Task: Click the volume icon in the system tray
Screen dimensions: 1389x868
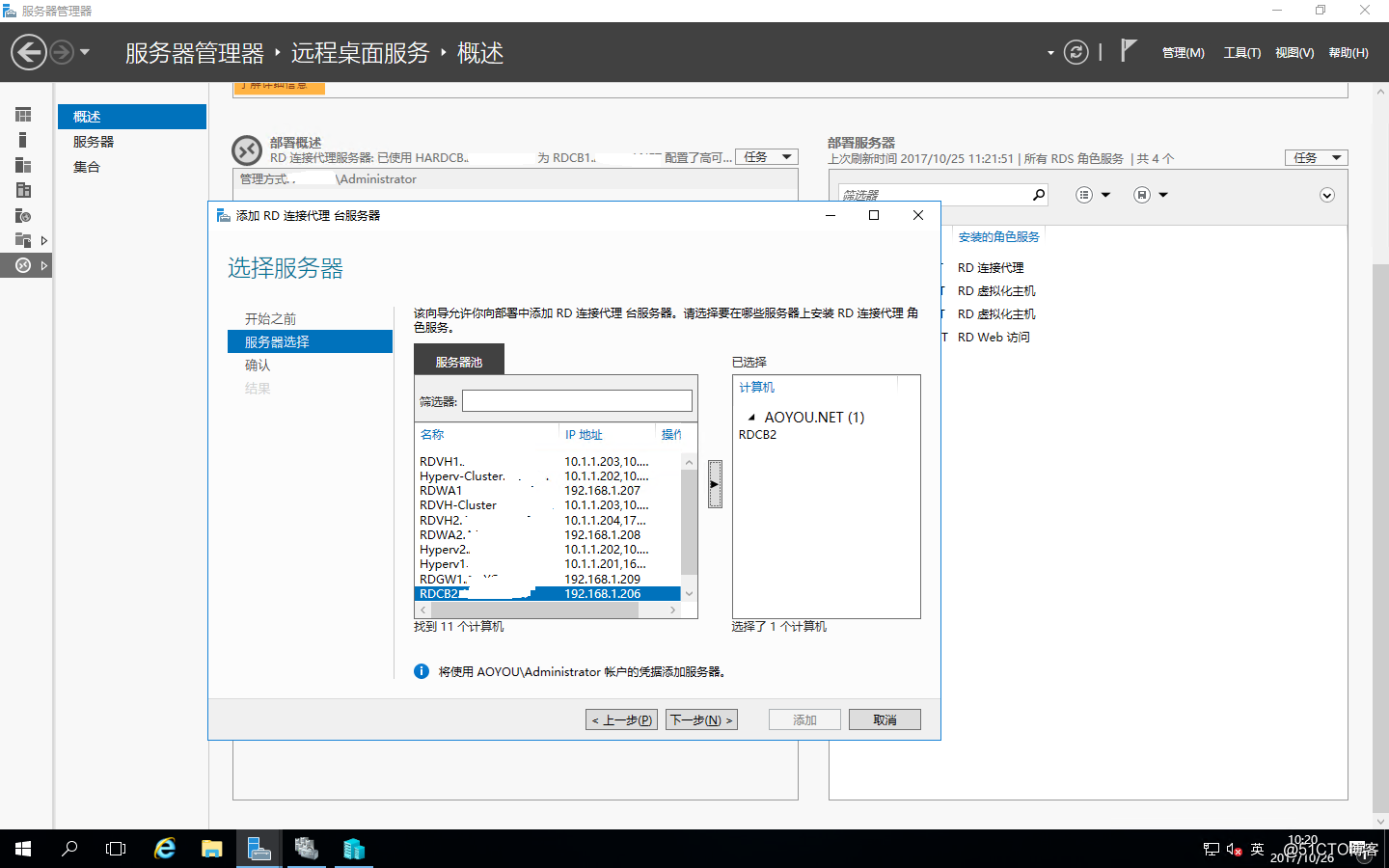Action: point(1234,850)
